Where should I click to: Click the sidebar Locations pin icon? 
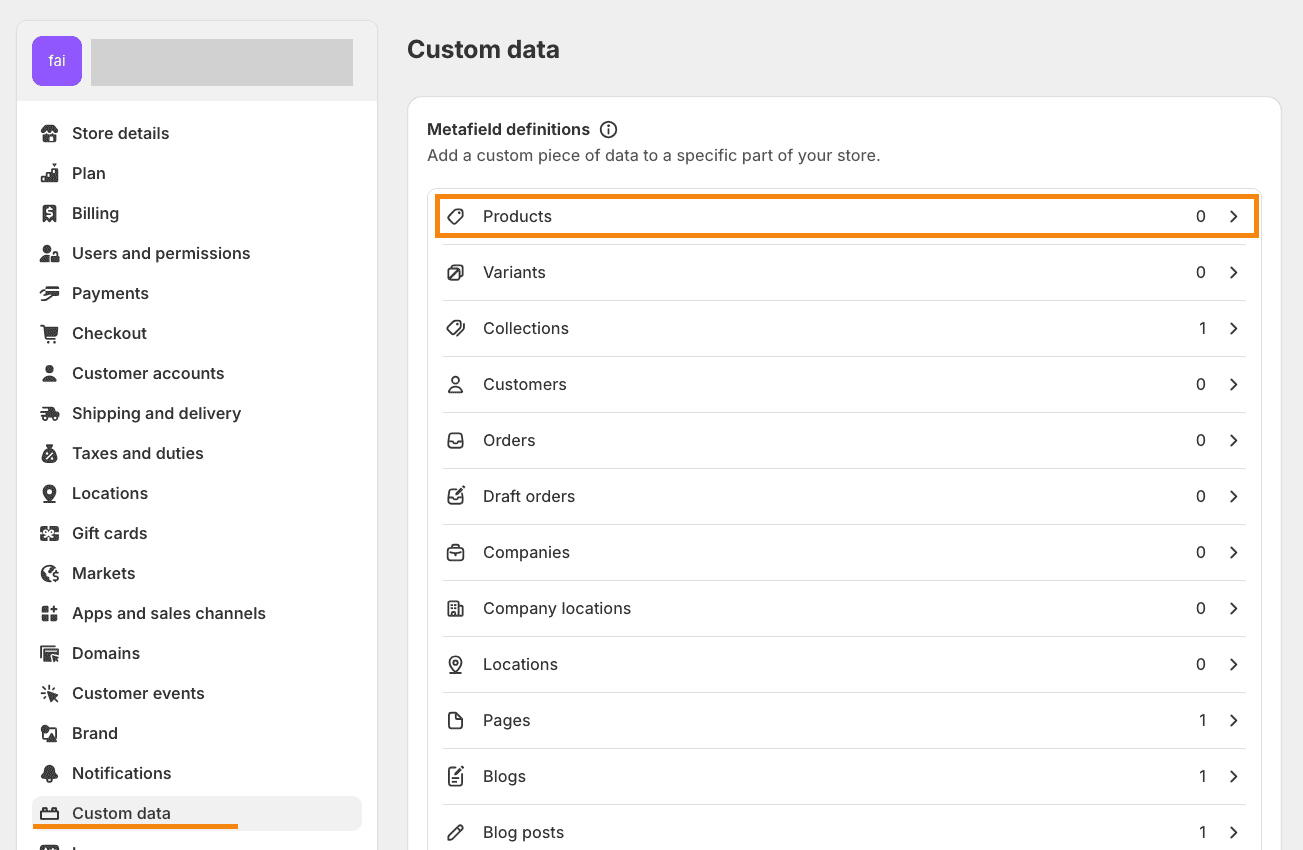[49, 493]
